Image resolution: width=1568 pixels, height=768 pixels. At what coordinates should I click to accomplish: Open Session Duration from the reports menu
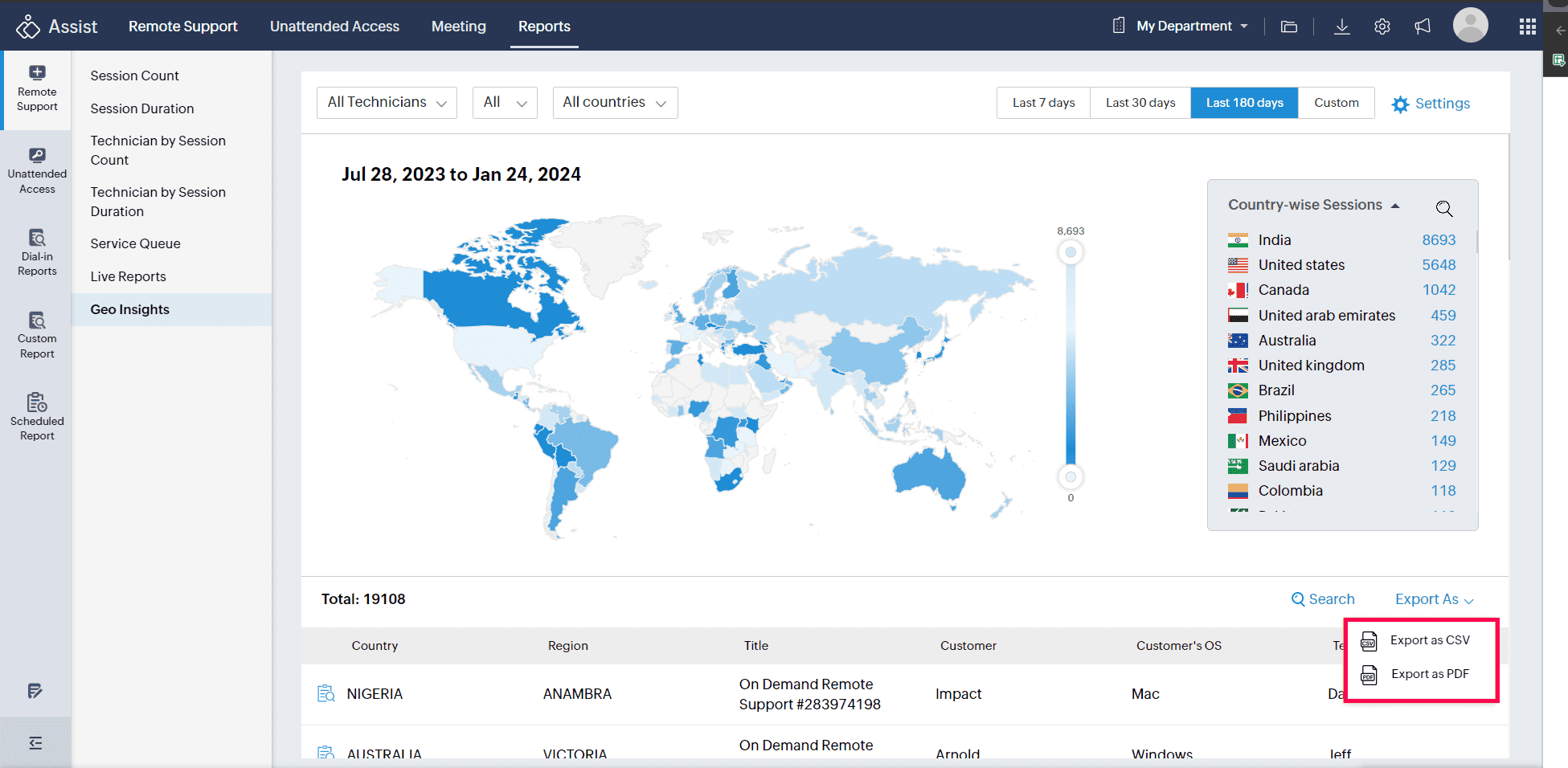142,108
